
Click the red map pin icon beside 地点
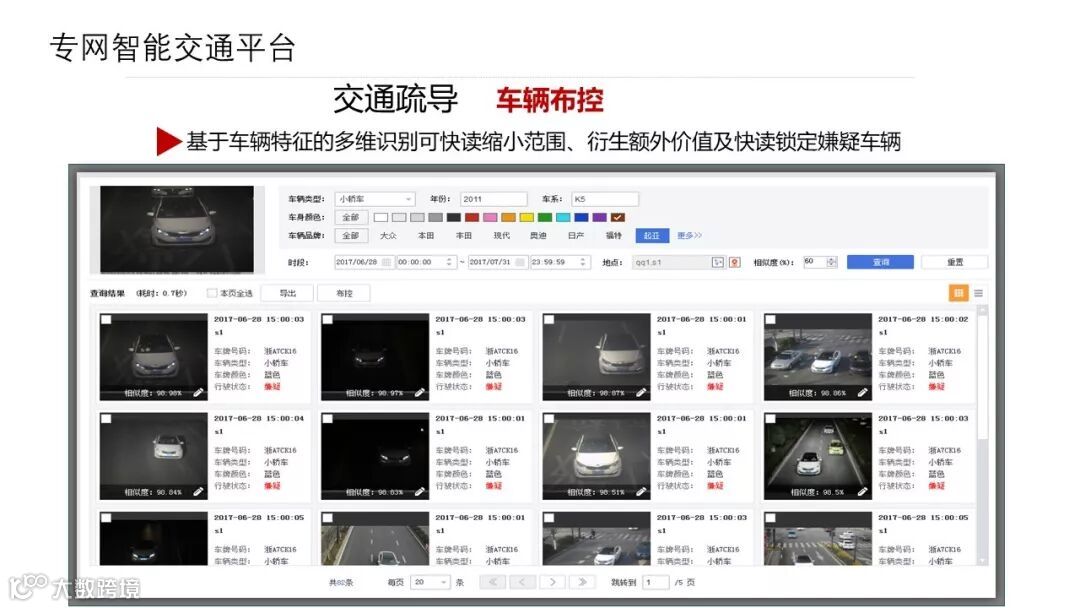pos(735,262)
